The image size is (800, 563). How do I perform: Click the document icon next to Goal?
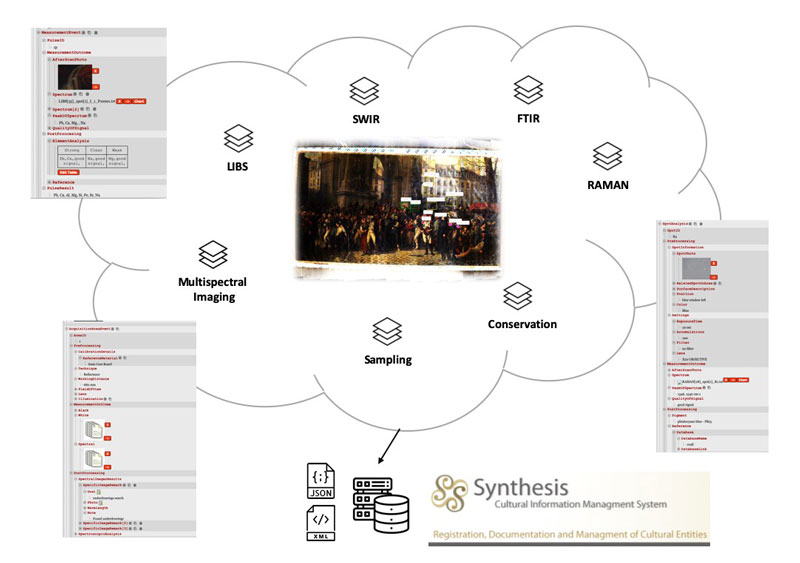coord(99,492)
